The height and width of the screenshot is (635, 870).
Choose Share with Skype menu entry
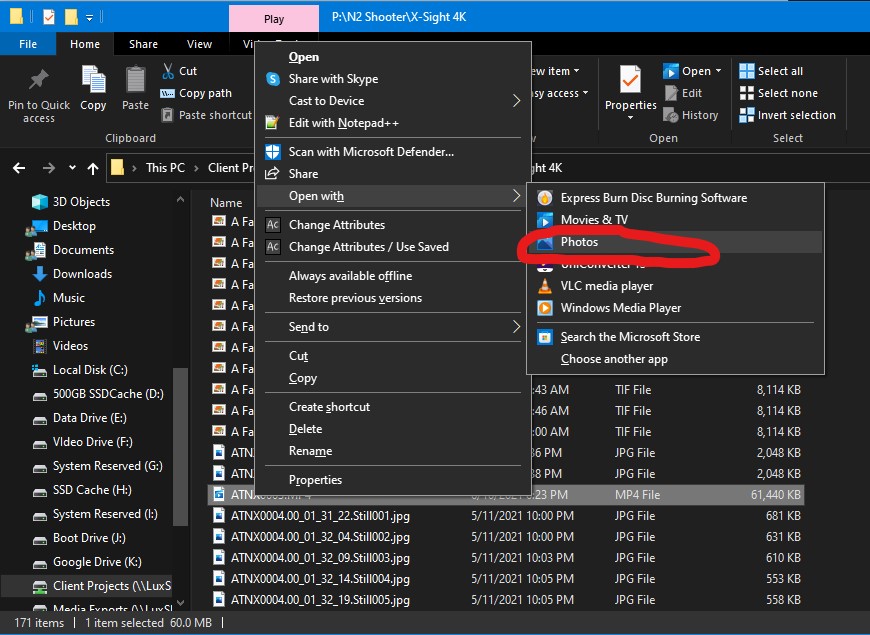coord(333,79)
